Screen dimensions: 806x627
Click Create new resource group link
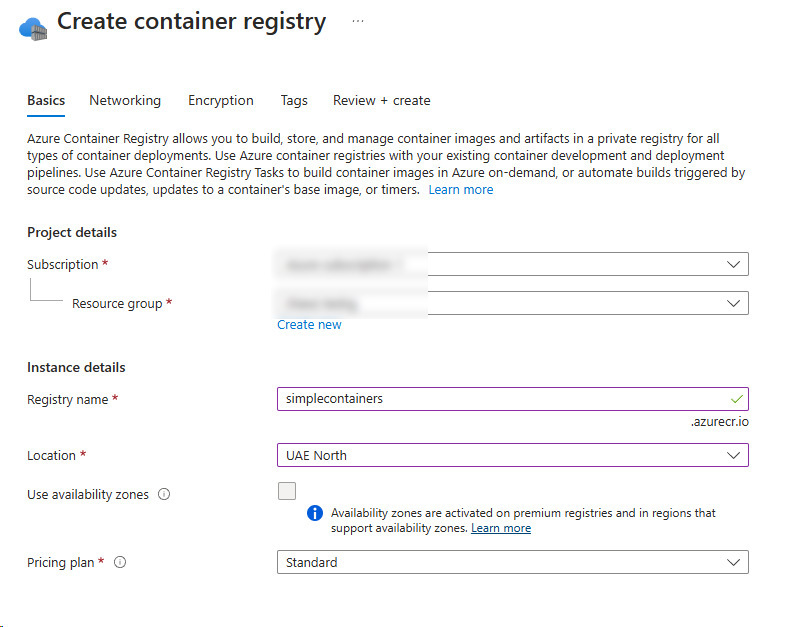point(309,324)
